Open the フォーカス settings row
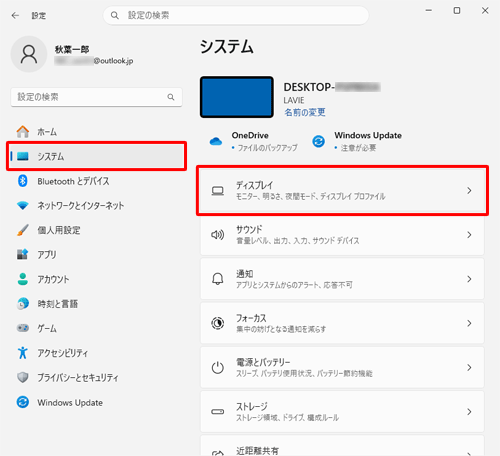 coord(342,323)
